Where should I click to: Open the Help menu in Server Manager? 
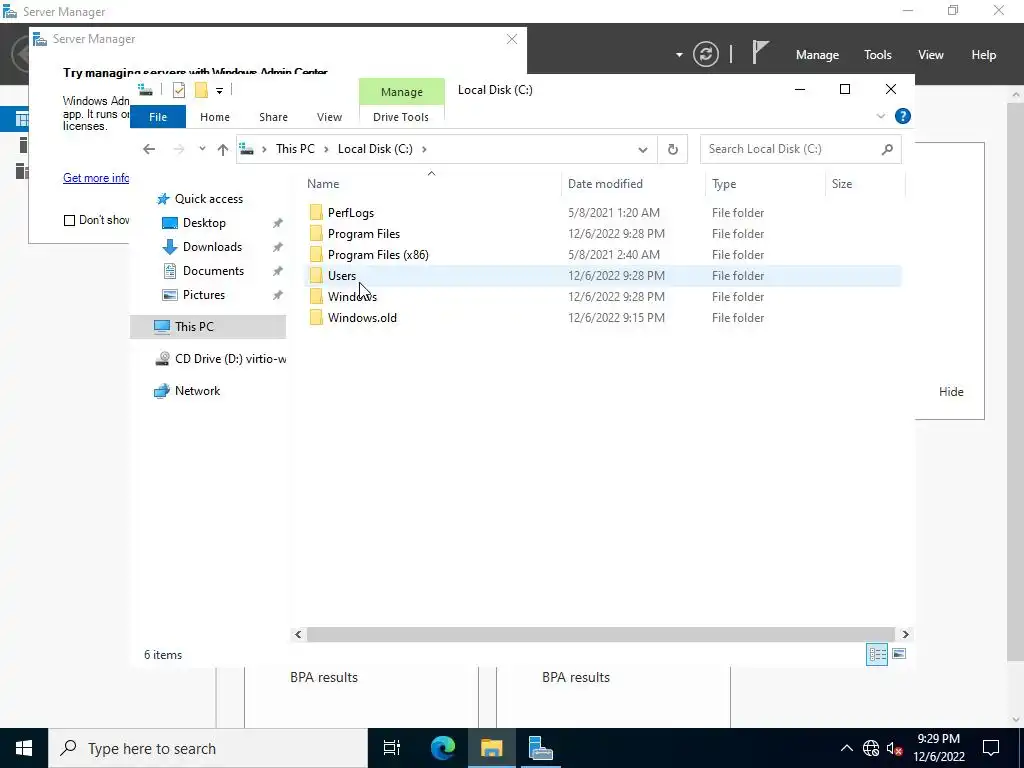point(984,55)
